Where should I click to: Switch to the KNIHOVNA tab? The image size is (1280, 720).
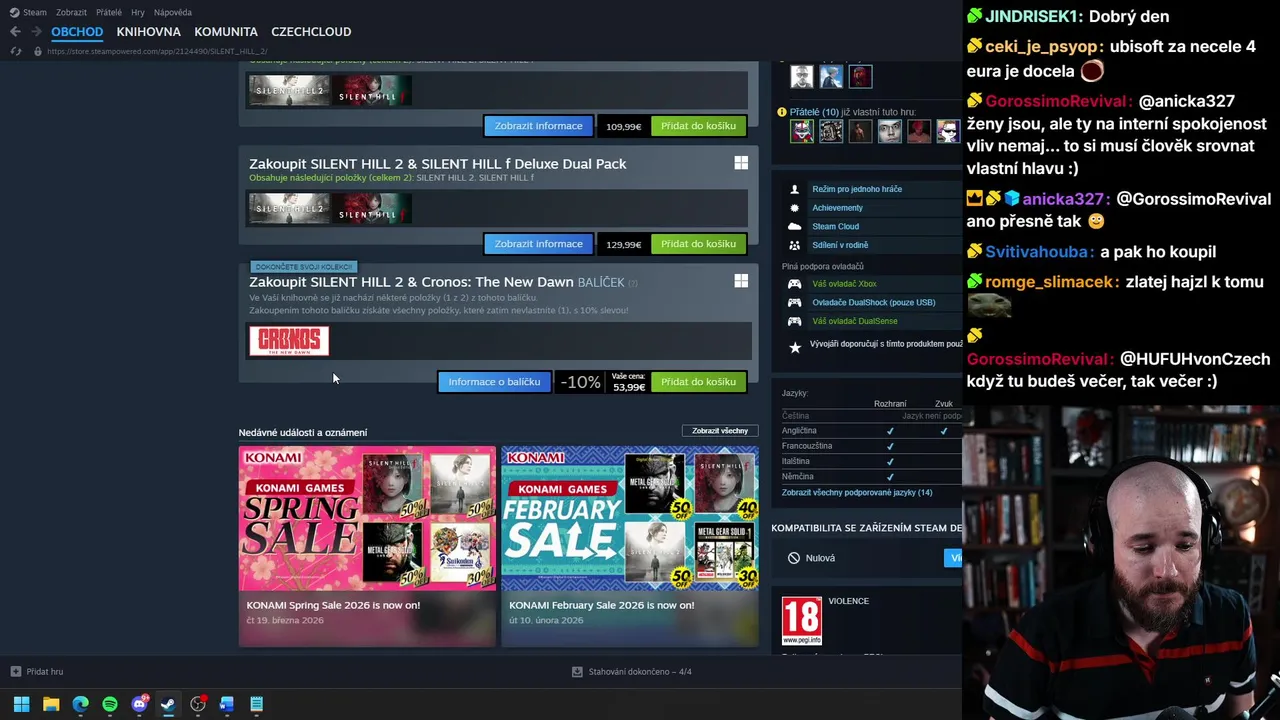(148, 31)
